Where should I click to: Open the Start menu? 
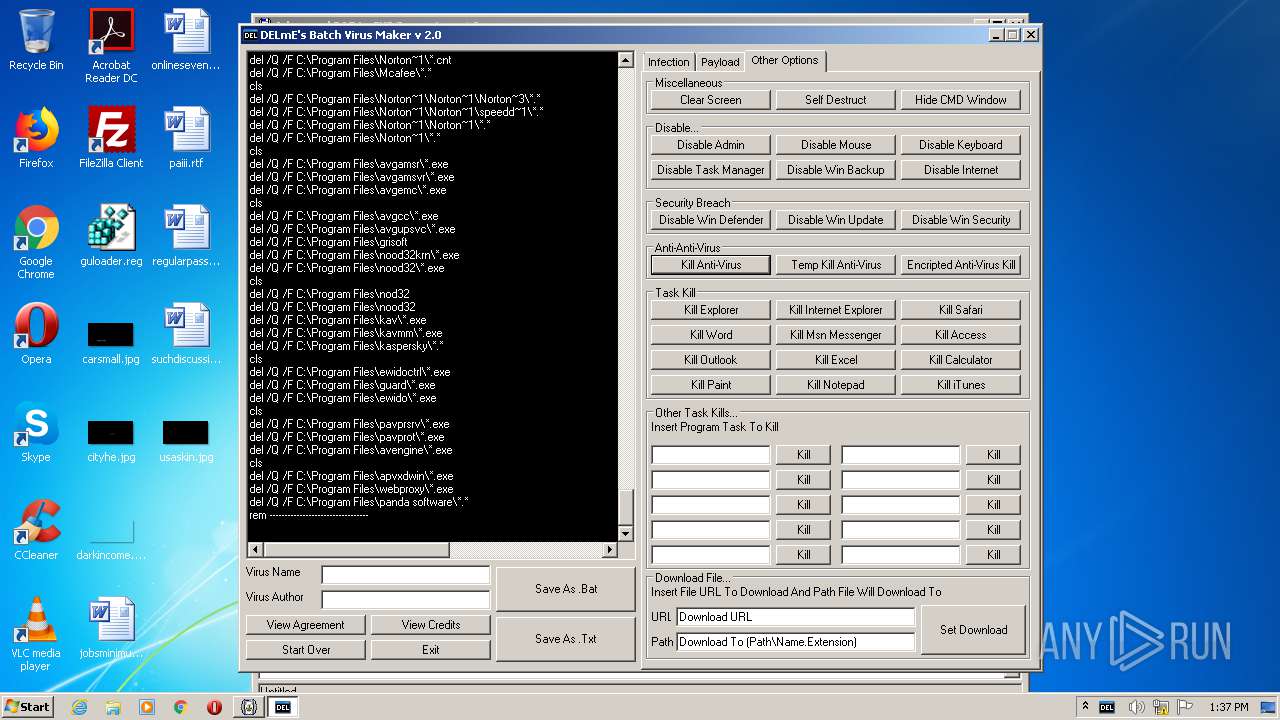click(x=27, y=707)
